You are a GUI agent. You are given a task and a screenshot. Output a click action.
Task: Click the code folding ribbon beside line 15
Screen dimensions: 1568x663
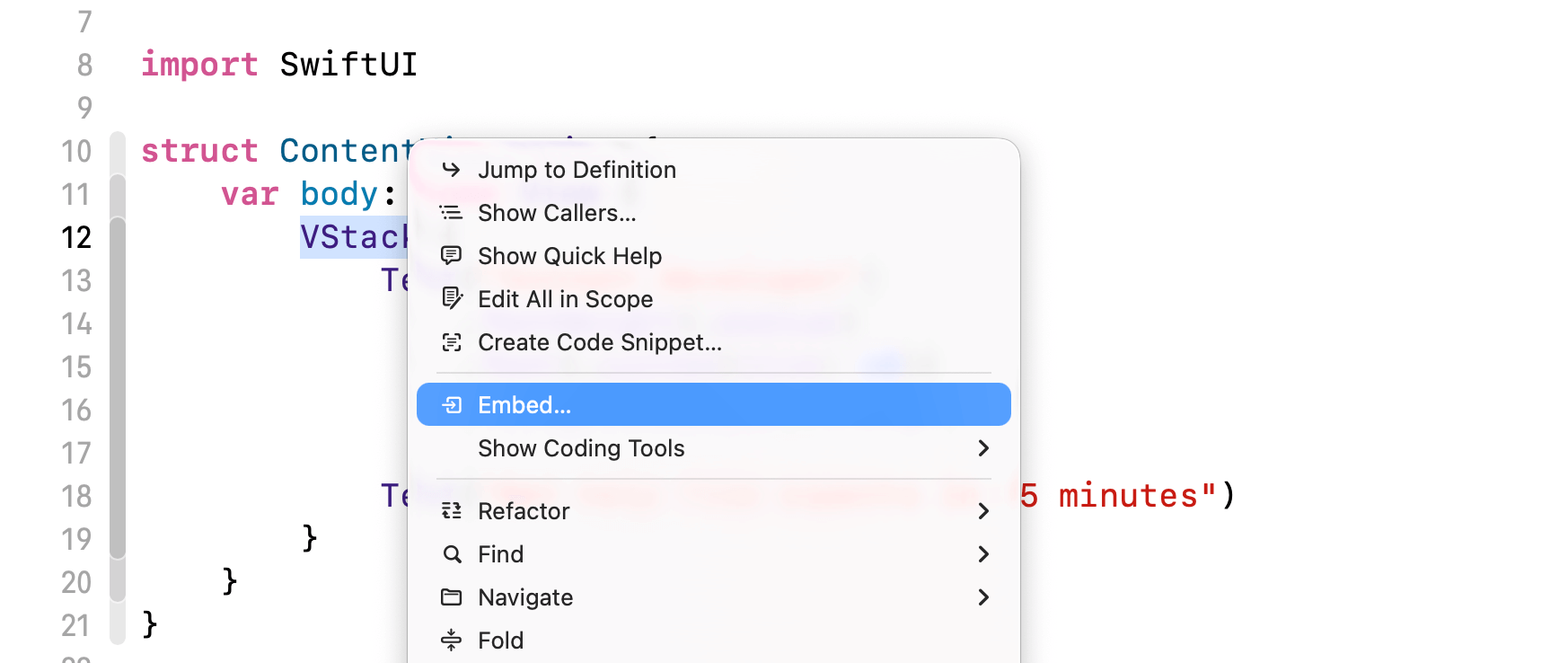[118, 367]
